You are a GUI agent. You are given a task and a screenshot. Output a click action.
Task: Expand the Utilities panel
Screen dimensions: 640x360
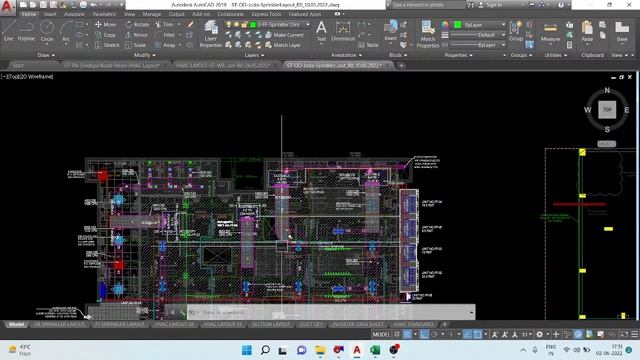(x=556, y=55)
